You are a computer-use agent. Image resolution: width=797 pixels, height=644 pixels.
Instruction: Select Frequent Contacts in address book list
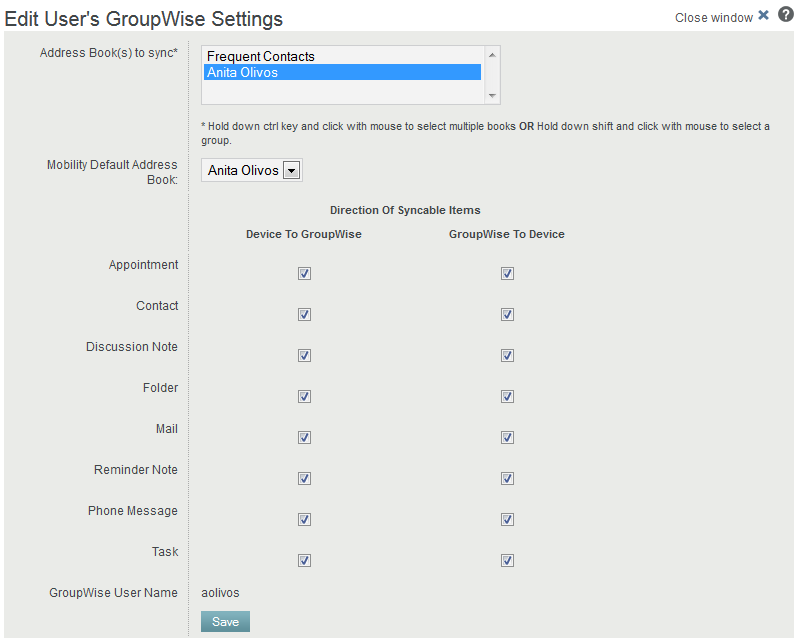(261, 57)
